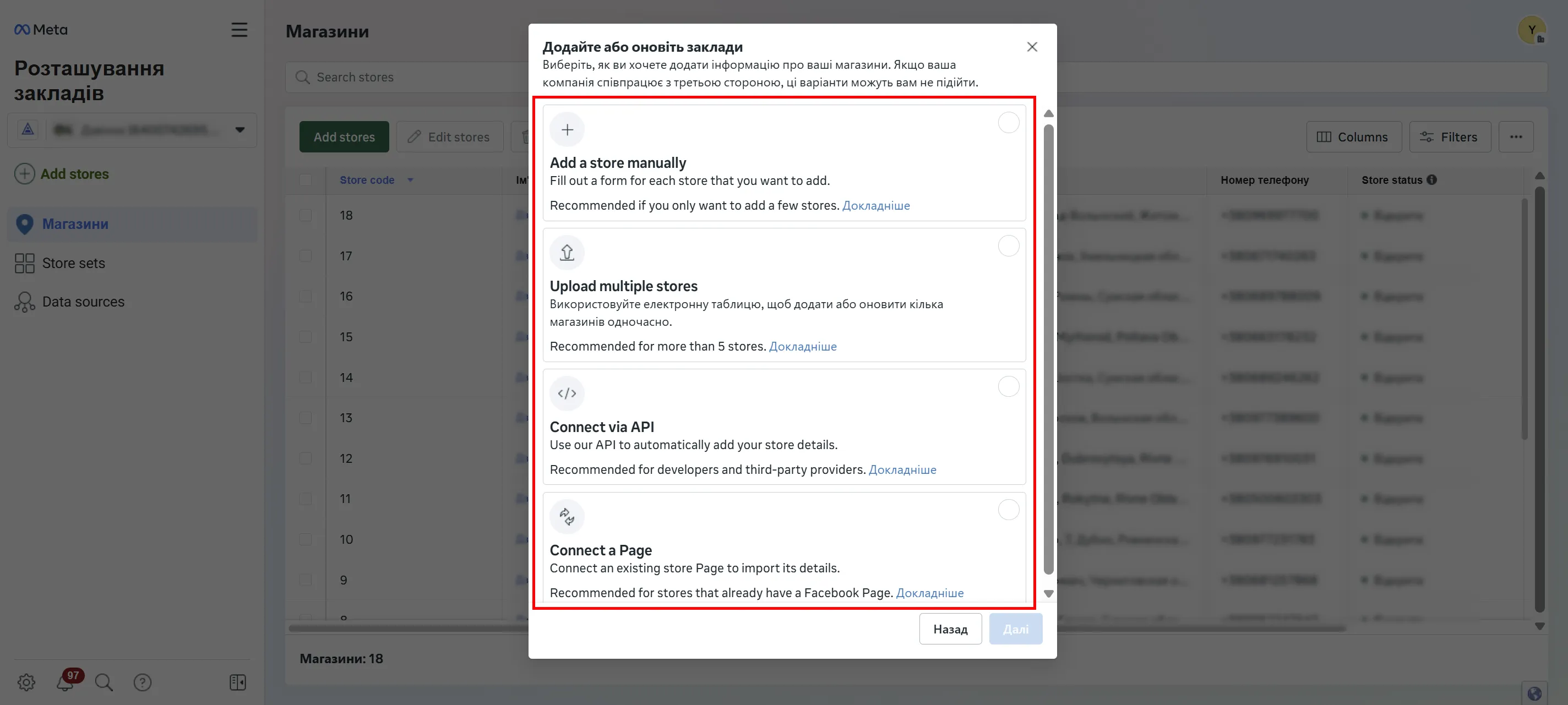Open the hamburger menu beside the Meta logo
This screenshot has height=705, width=1568.
(x=239, y=29)
